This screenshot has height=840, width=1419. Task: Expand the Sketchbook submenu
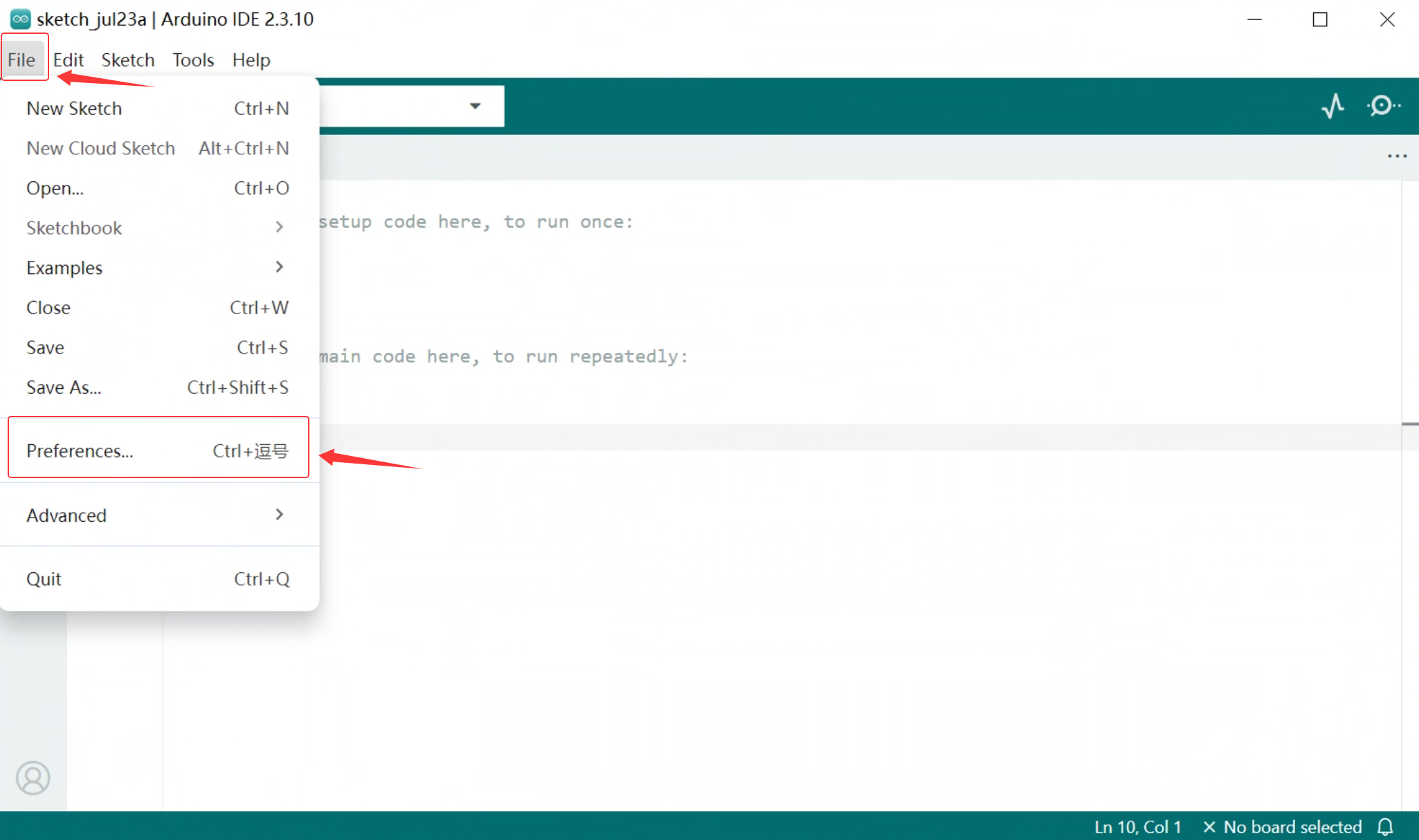coord(159,228)
